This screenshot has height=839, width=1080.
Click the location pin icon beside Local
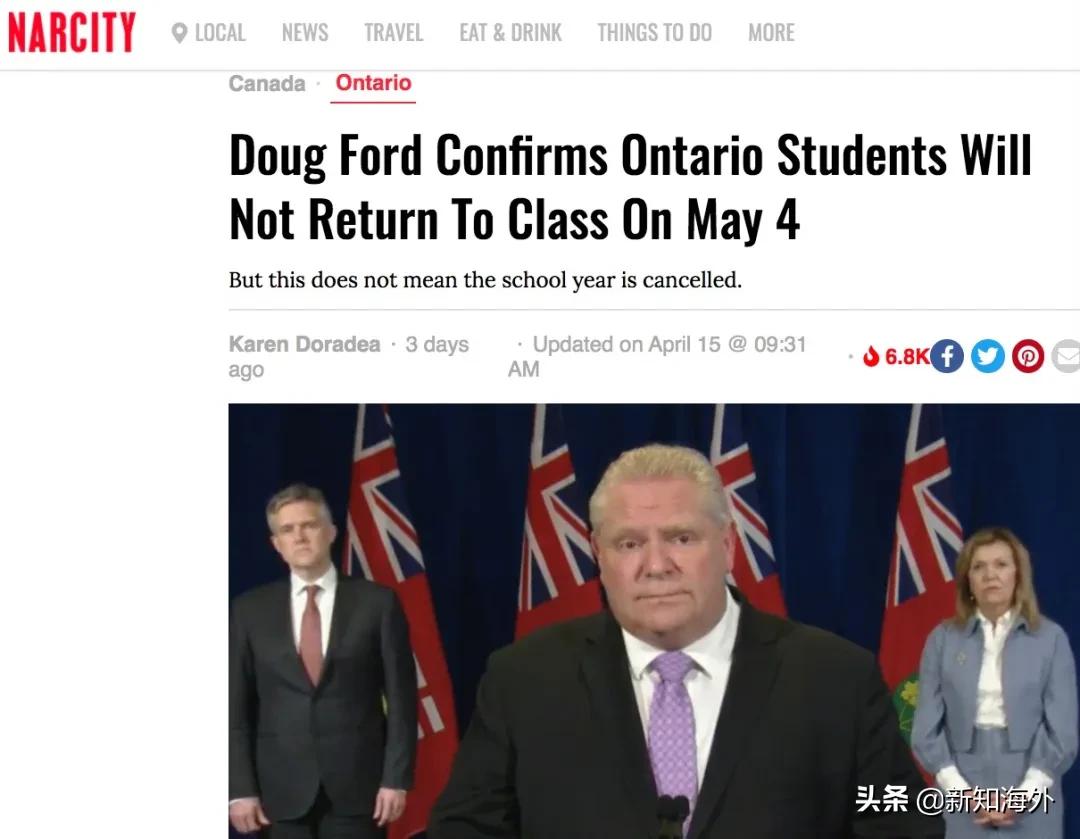[179, 33]
